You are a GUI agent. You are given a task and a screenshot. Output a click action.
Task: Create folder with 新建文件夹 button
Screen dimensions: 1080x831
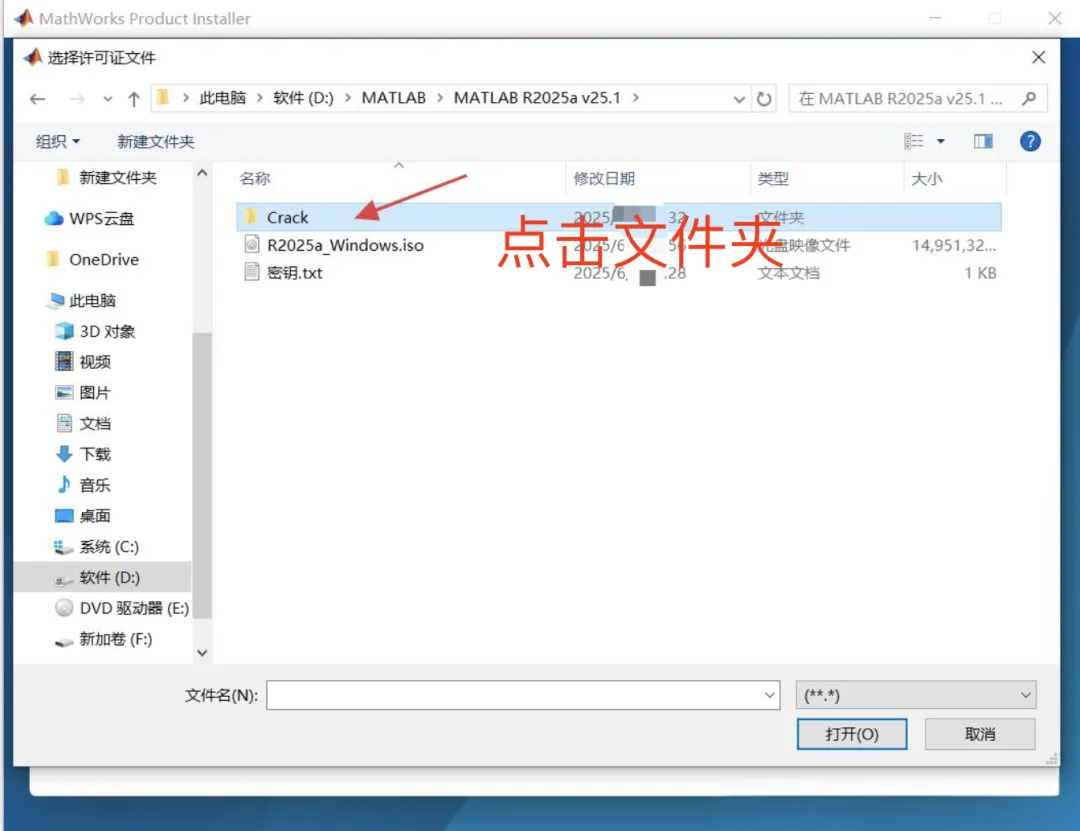click(x=156, y=141)
